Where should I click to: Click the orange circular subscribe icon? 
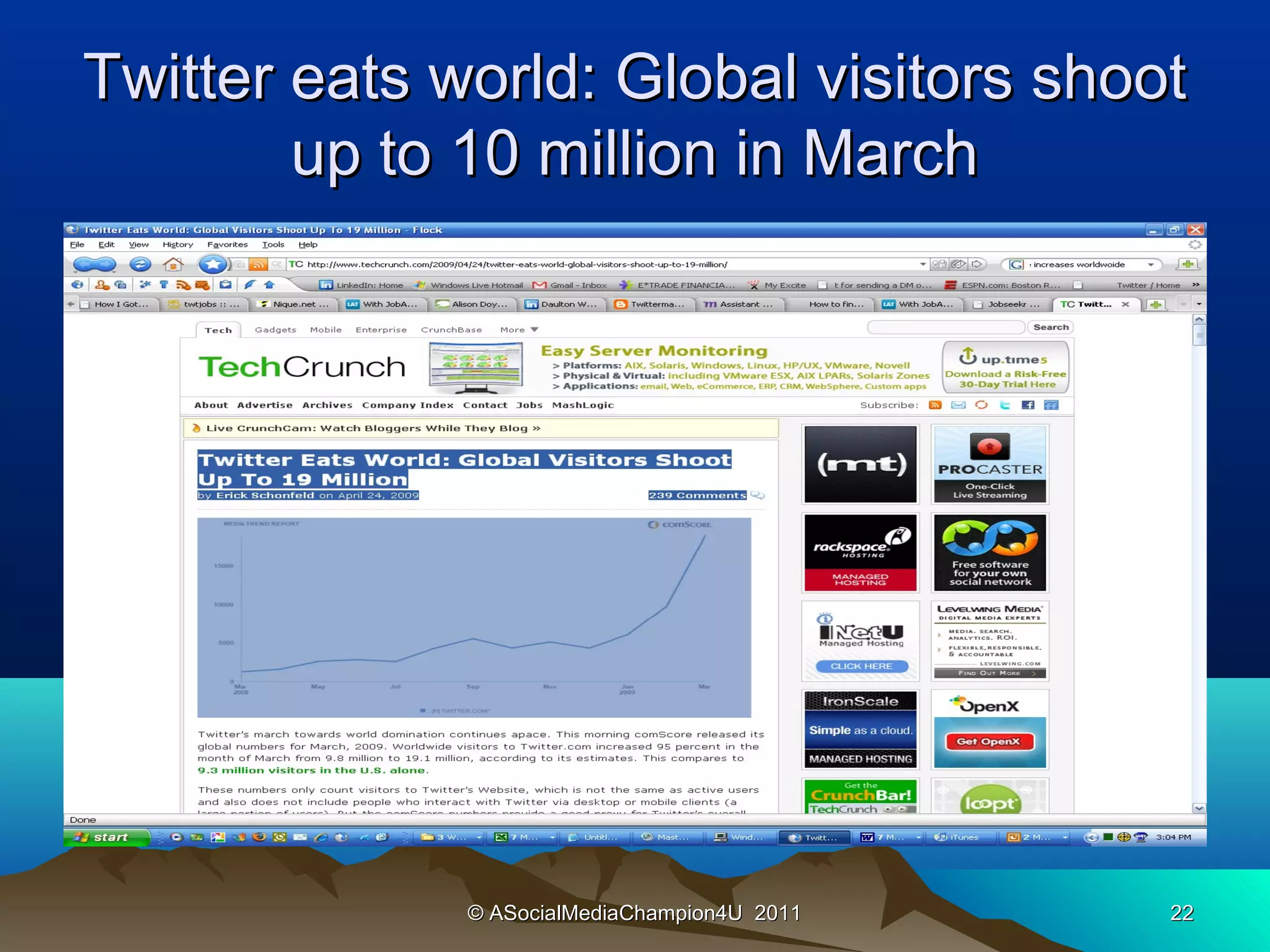tap(982, 405)
